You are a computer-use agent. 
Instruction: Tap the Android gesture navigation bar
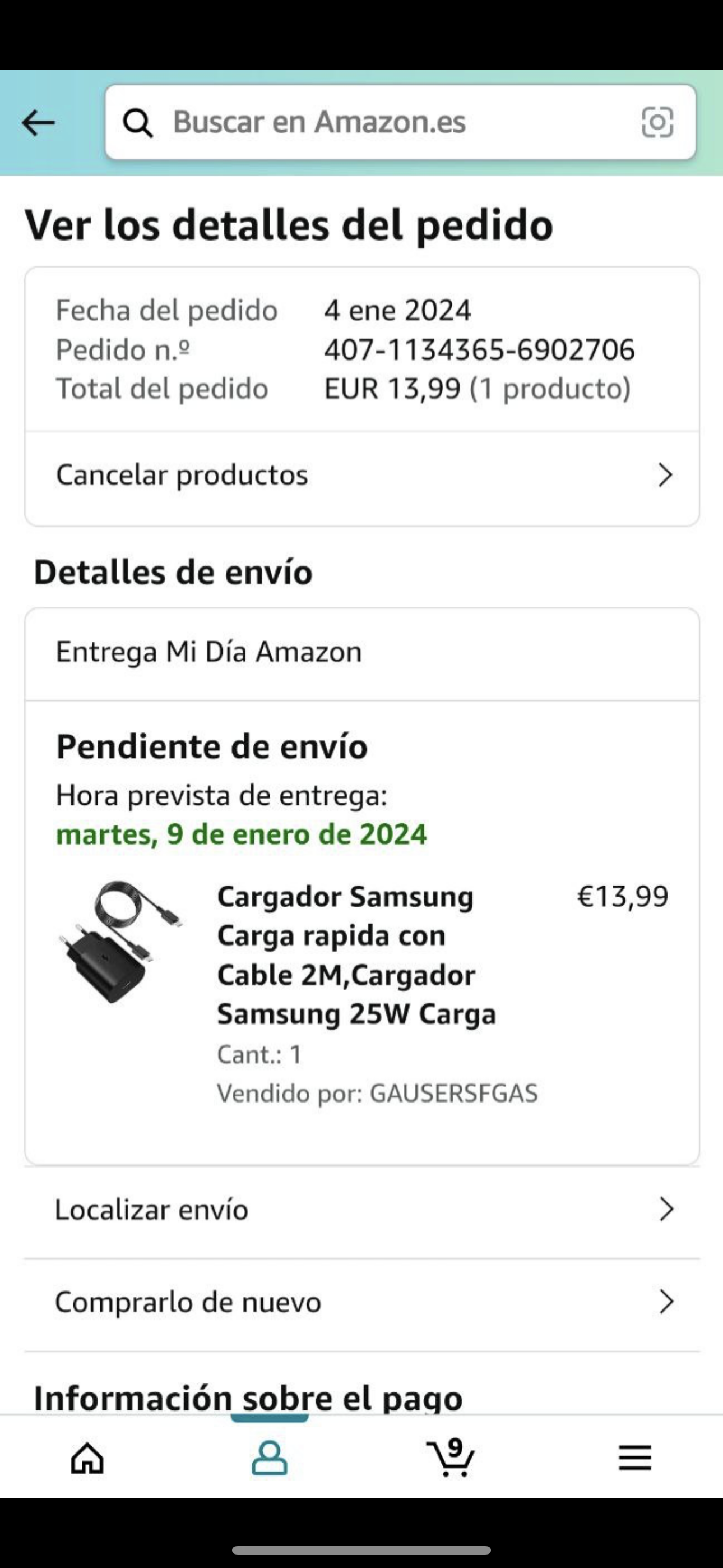pyautogui.click(x=361, y=1549)
